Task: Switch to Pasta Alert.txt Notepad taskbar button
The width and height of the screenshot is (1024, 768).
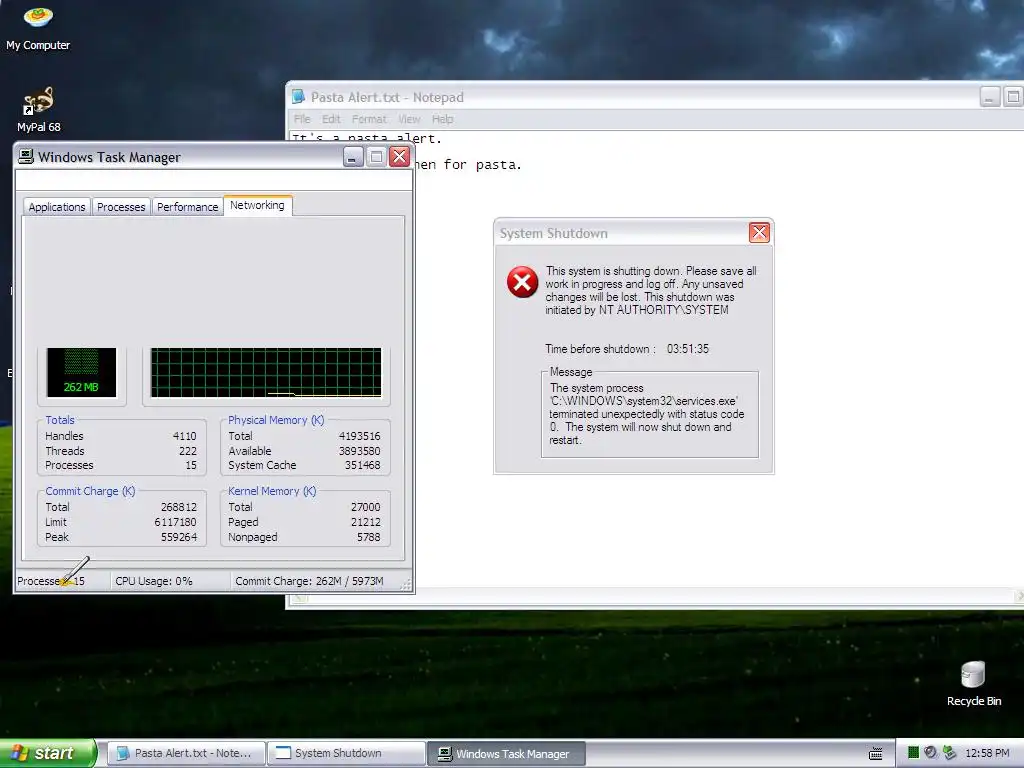Action: [x=185, y=753]
